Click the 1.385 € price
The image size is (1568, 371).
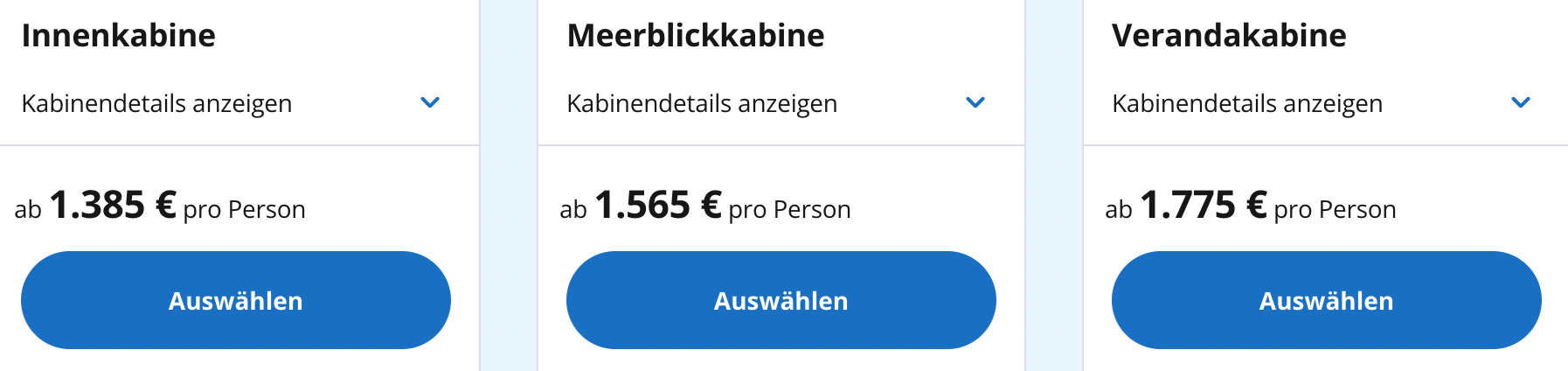114,206
